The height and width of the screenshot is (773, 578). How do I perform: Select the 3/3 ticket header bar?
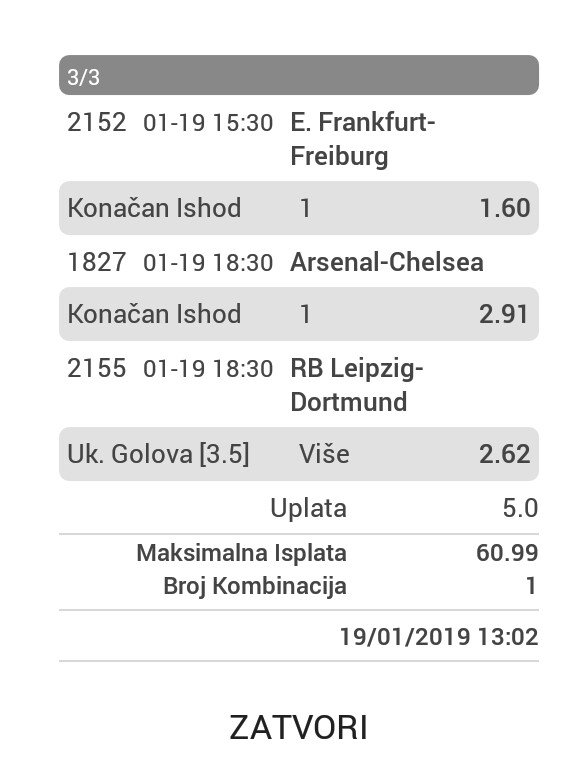299,75
